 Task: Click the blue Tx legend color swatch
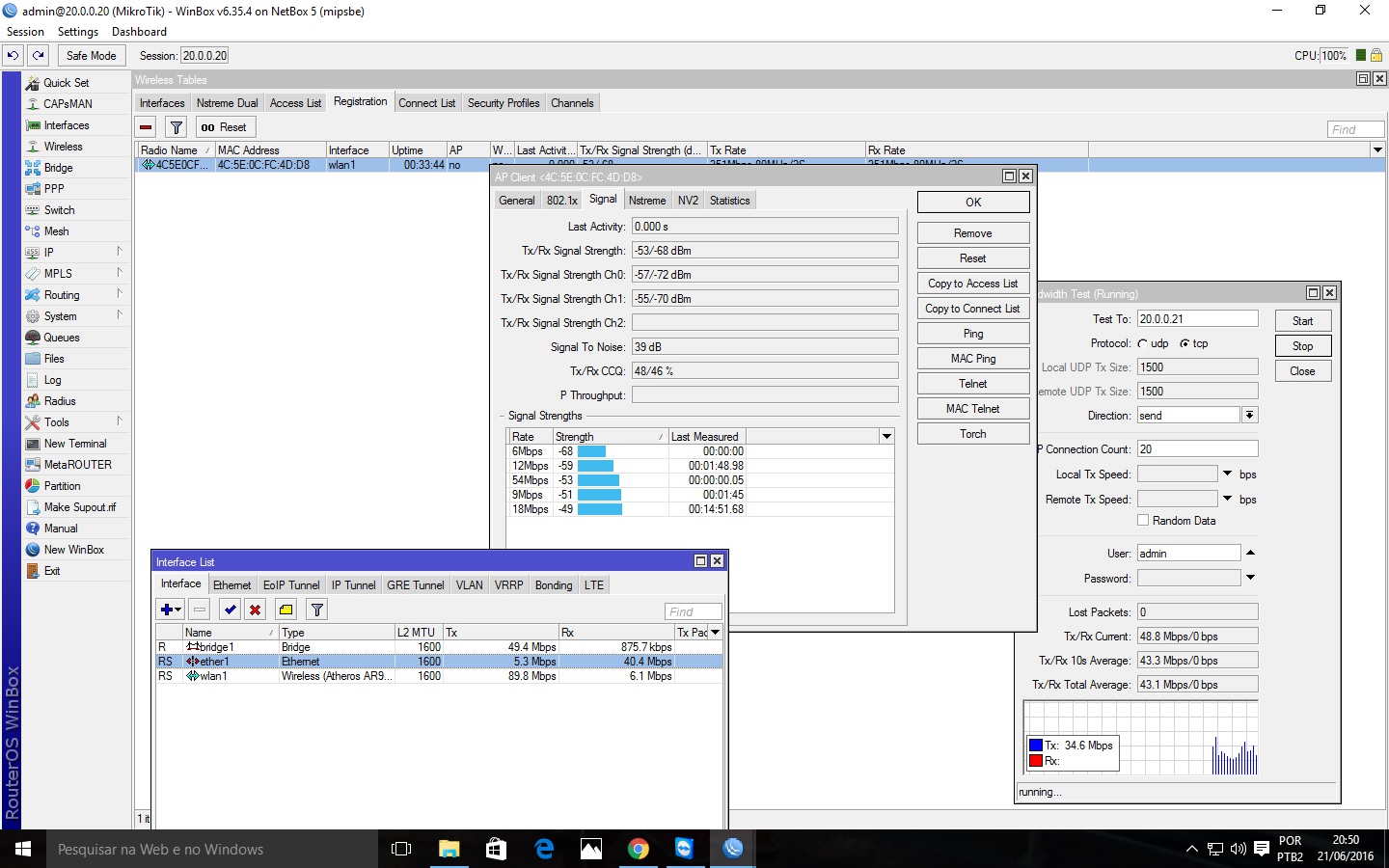click(x=1036, y=746)
